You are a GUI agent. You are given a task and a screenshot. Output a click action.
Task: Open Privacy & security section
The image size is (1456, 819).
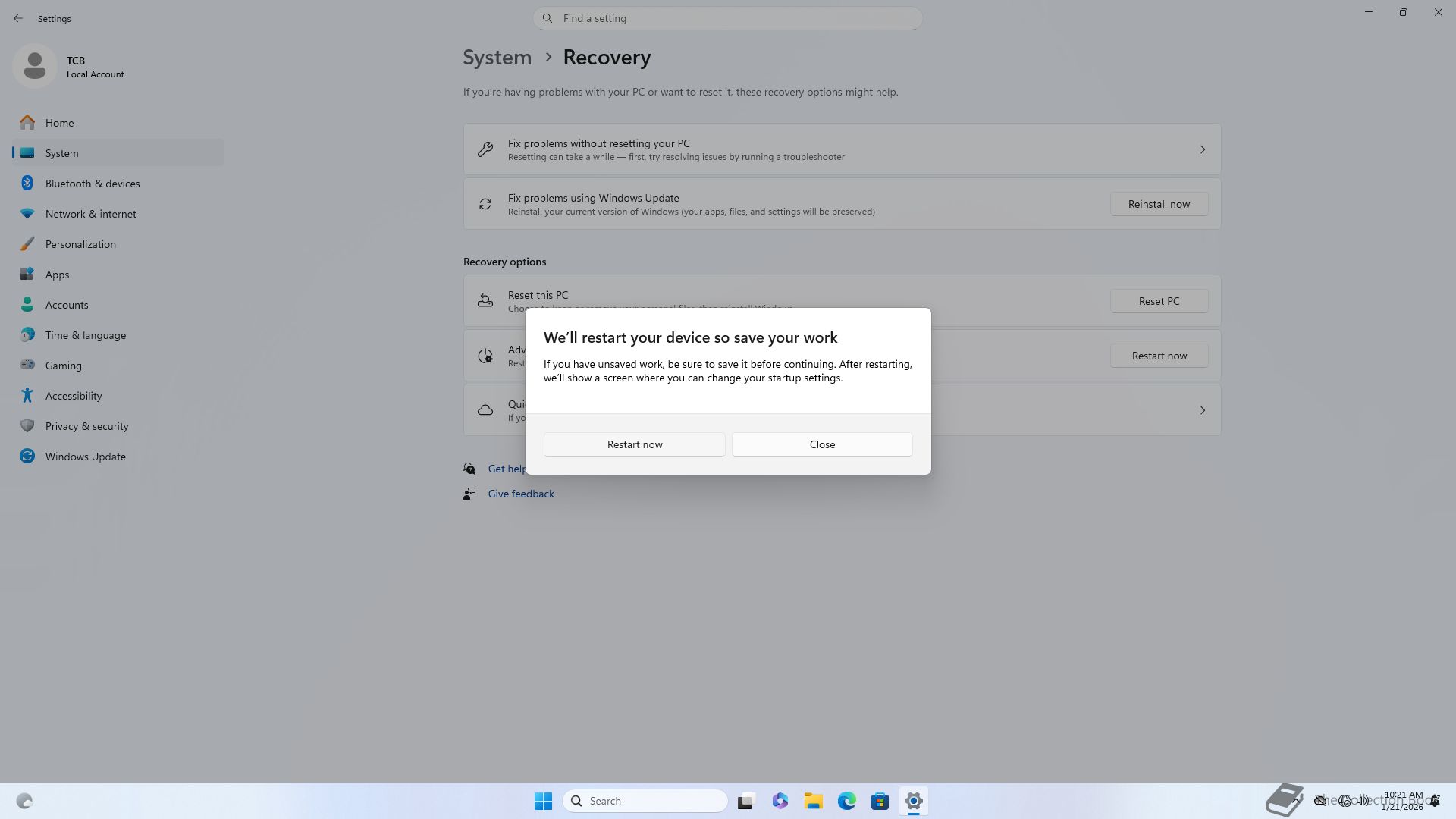pyautogui.click(x=86, y=426)
